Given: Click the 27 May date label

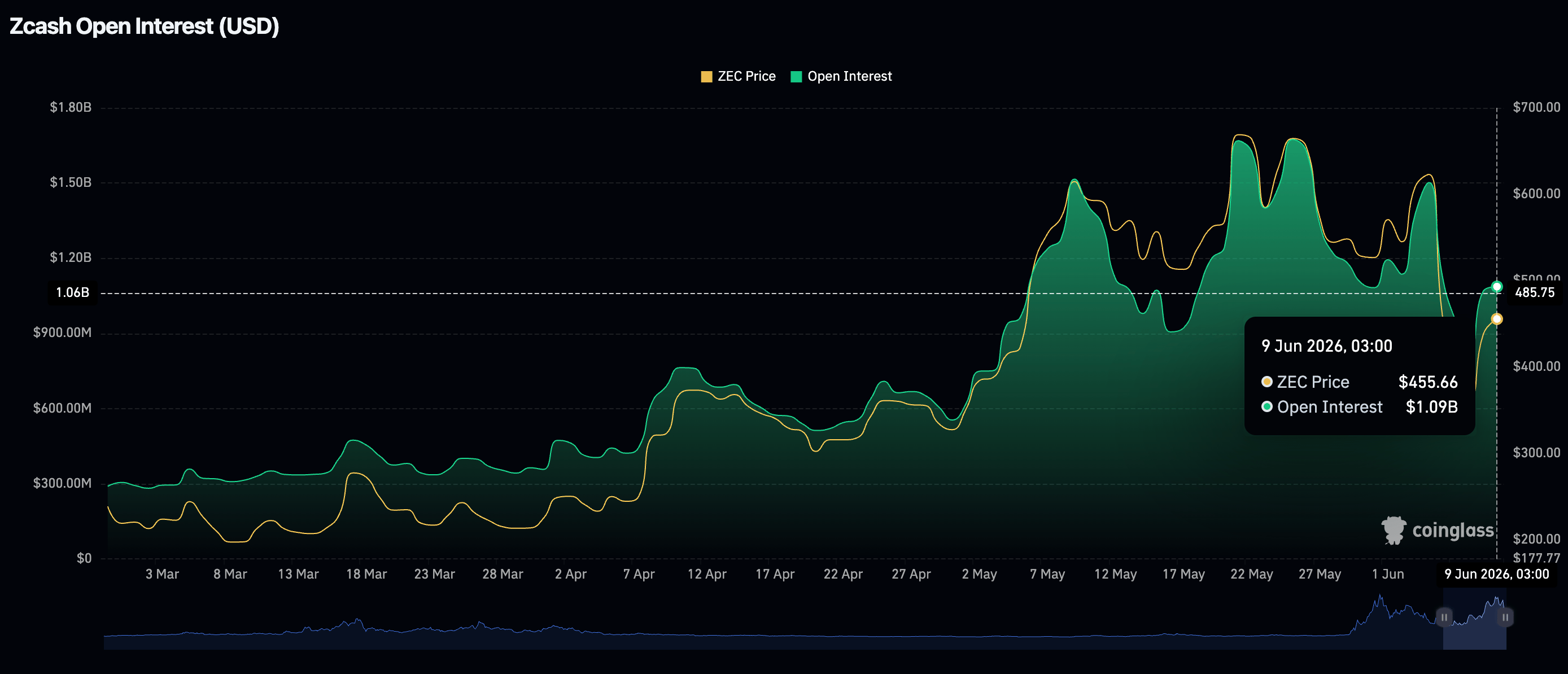Looking at the screenshot, I should [1320, 574].
